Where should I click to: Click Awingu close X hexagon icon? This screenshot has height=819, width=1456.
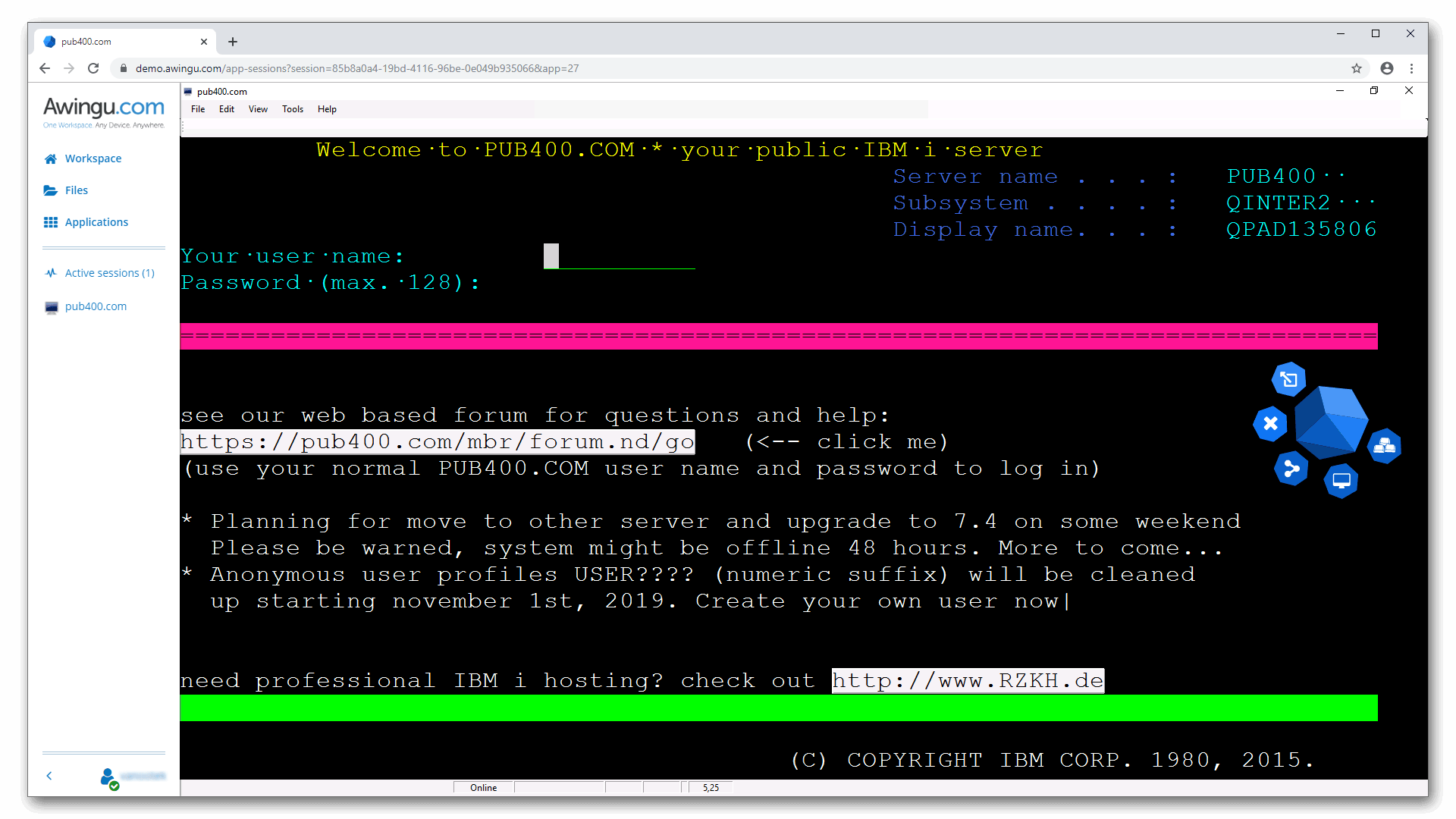(x=1270, y=423)
